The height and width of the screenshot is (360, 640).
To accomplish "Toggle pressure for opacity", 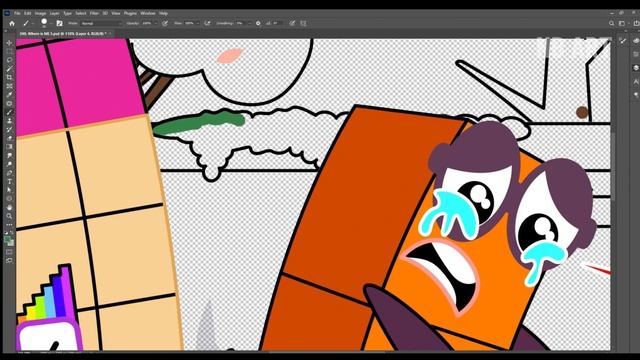I will (x=165, y=23).
